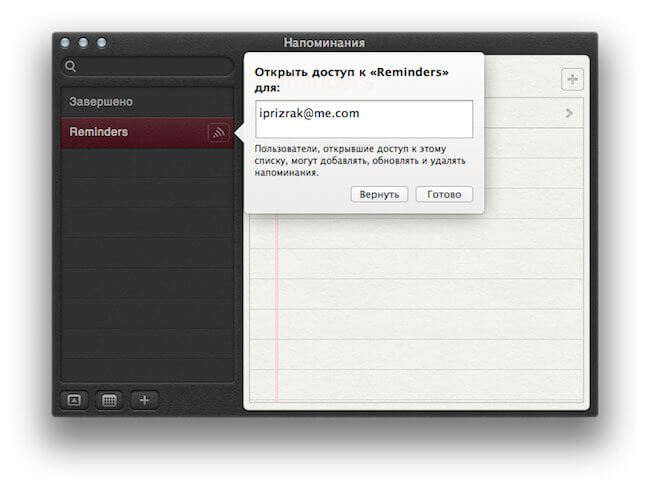Add new reminder with top-right plus
Image resolution: width=650 pixels, height=489 pixels.
click(572, 79)
